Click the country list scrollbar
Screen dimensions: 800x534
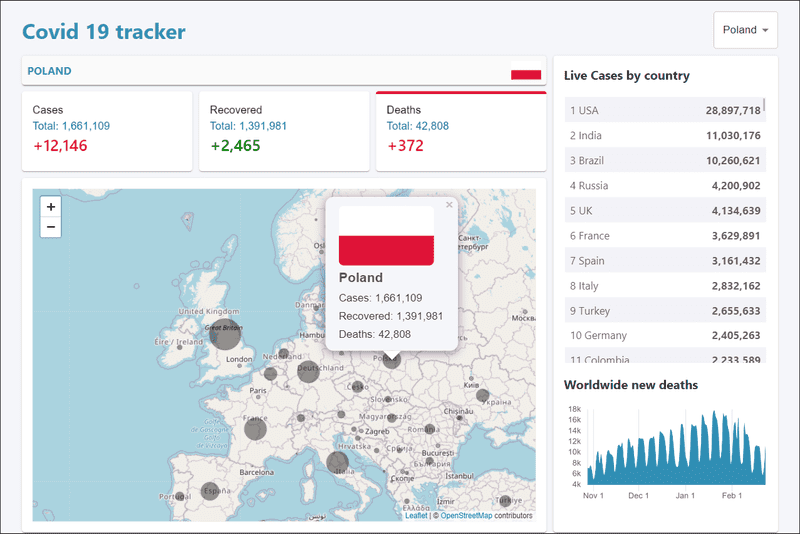[765, 105]
